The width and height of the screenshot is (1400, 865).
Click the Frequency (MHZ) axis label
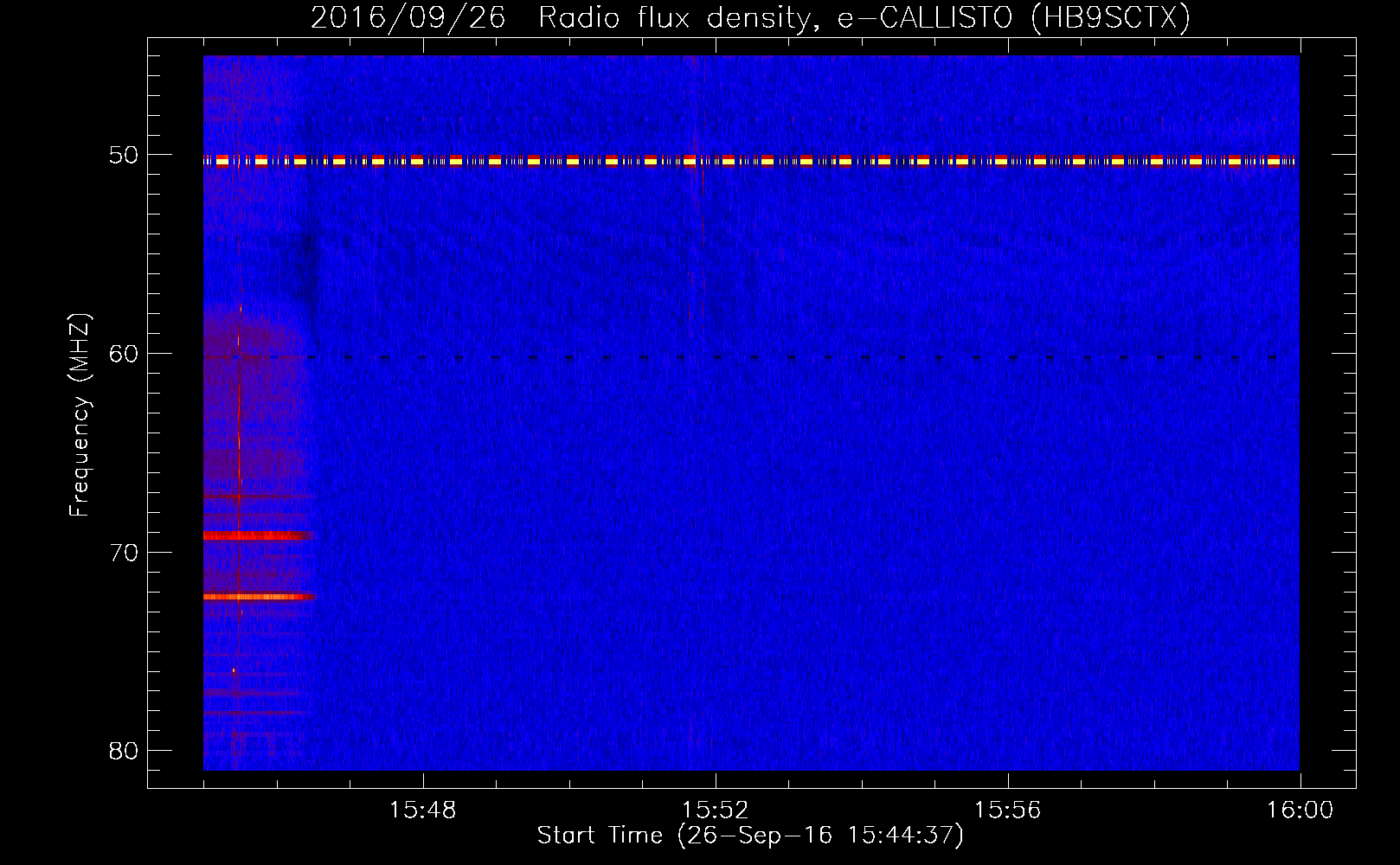tap(80, 415)
